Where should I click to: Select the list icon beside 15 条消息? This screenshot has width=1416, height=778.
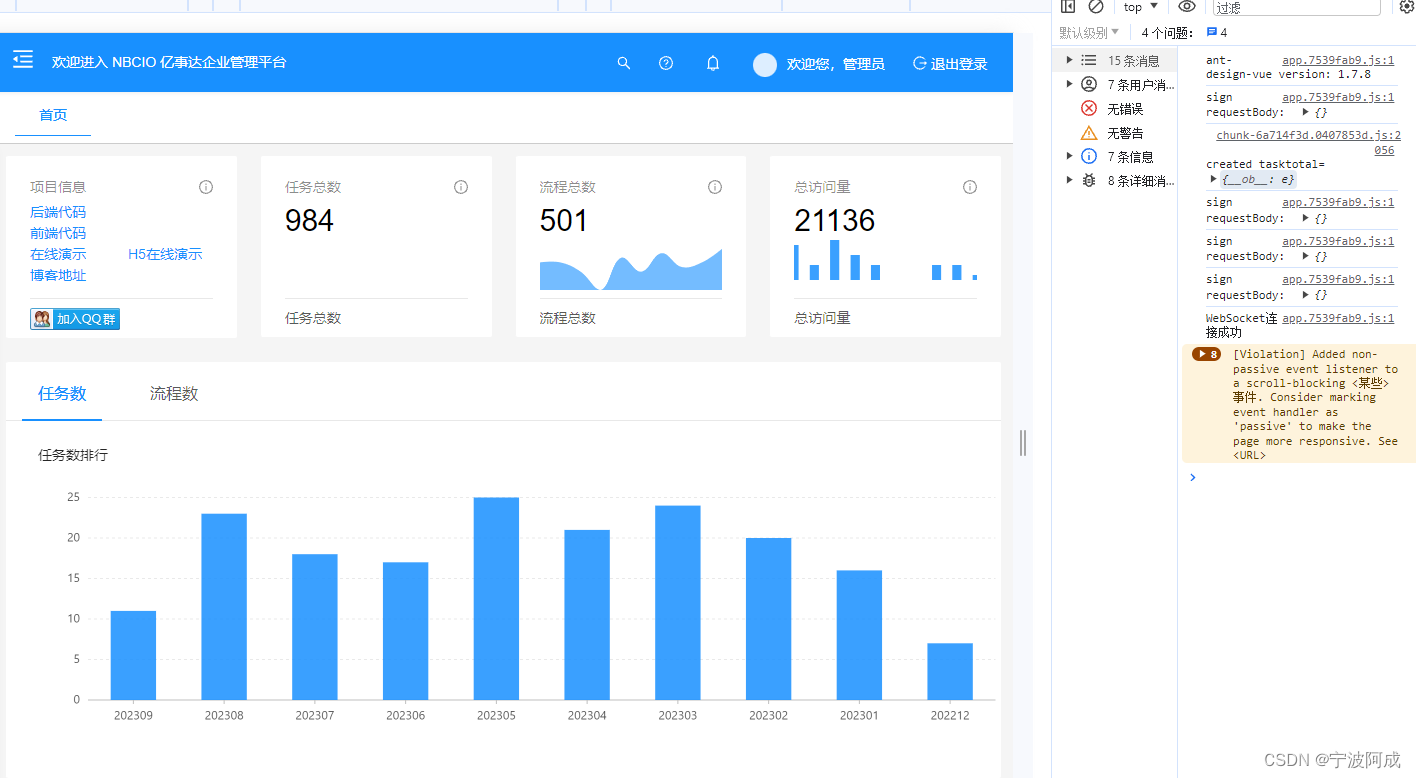pyautogui.click(x=1089, y=61)
